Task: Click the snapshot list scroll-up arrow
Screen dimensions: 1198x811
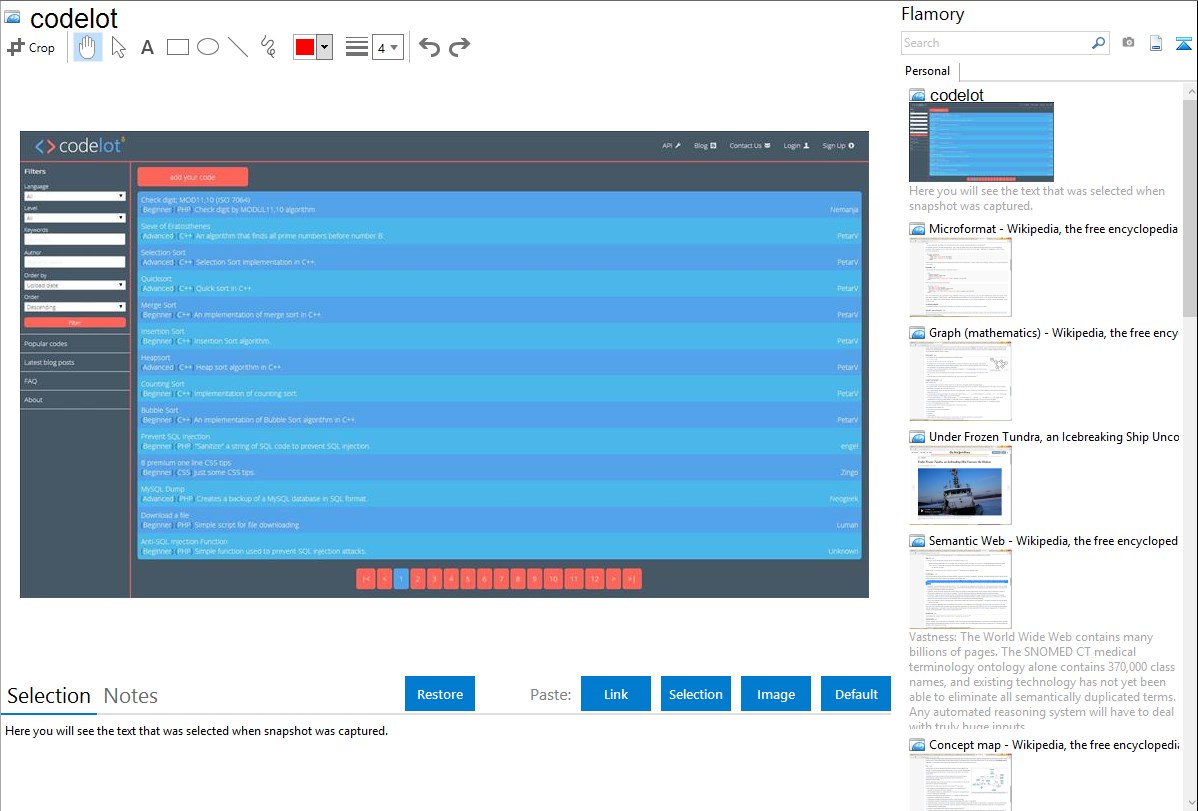Action: 1190,91
